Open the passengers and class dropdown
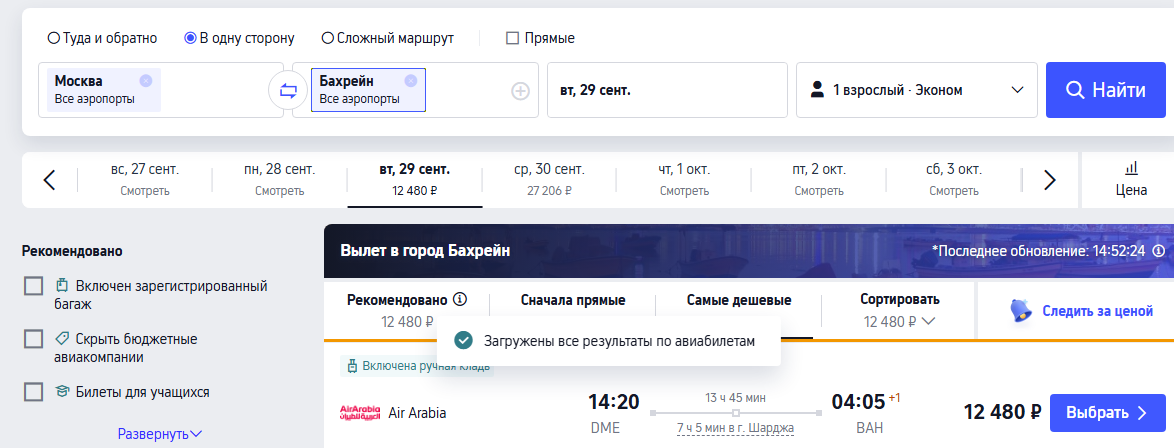 [x=917, y=90]
